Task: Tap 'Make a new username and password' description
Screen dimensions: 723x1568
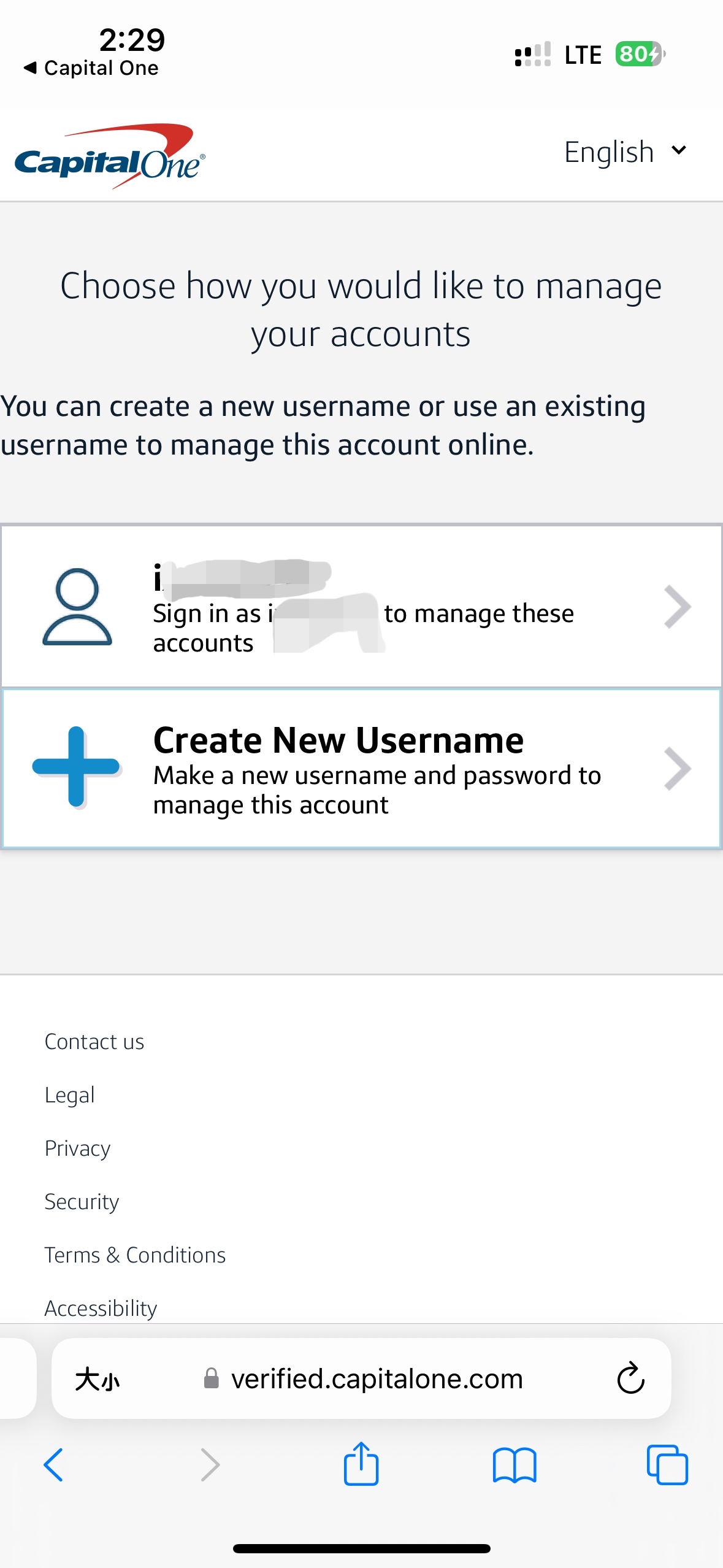Action: 377,790
